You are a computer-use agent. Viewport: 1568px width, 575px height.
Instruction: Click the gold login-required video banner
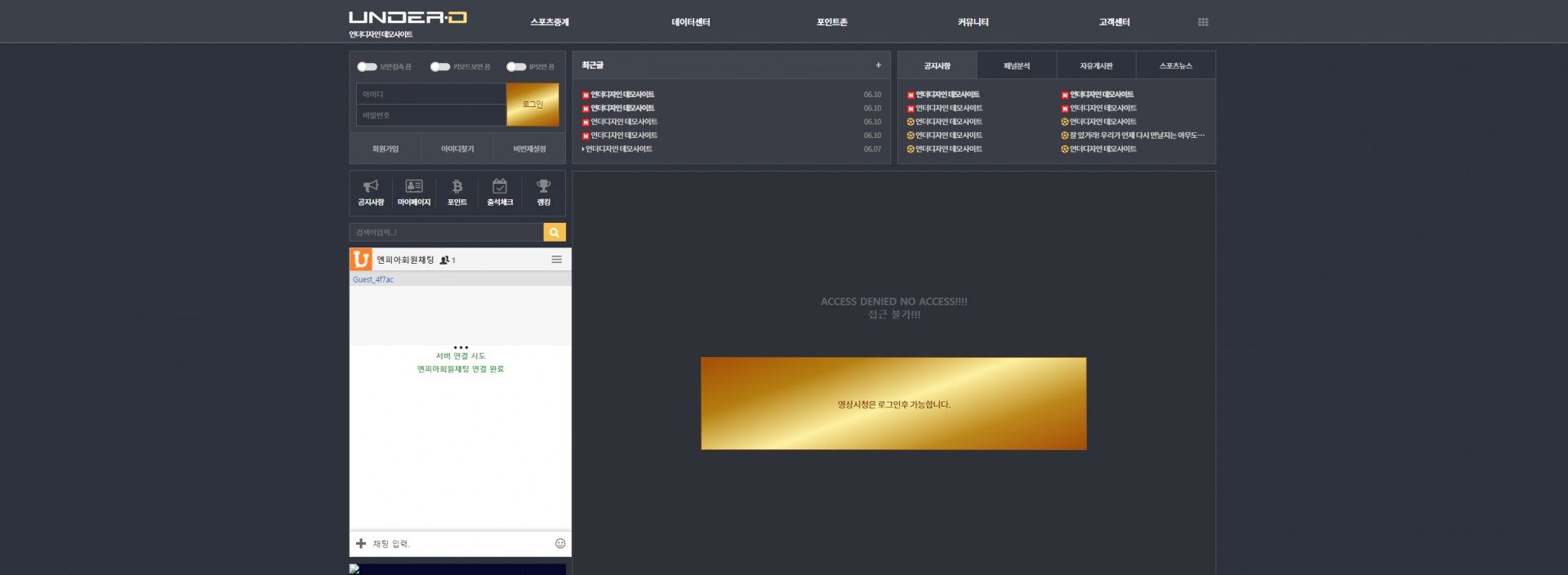pyautogui.click(x=893, y=403)
